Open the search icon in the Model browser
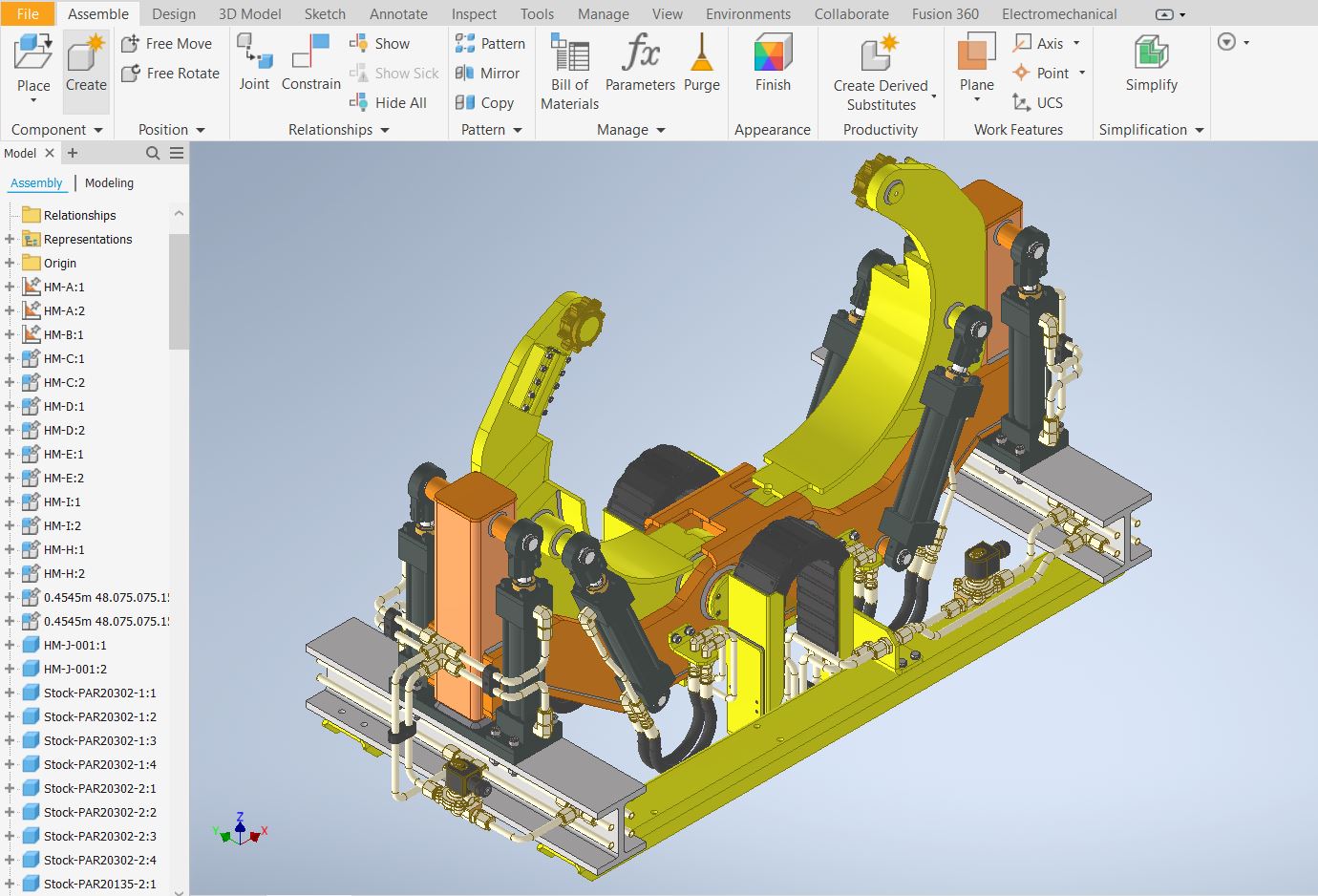 [x=153, y=153]
